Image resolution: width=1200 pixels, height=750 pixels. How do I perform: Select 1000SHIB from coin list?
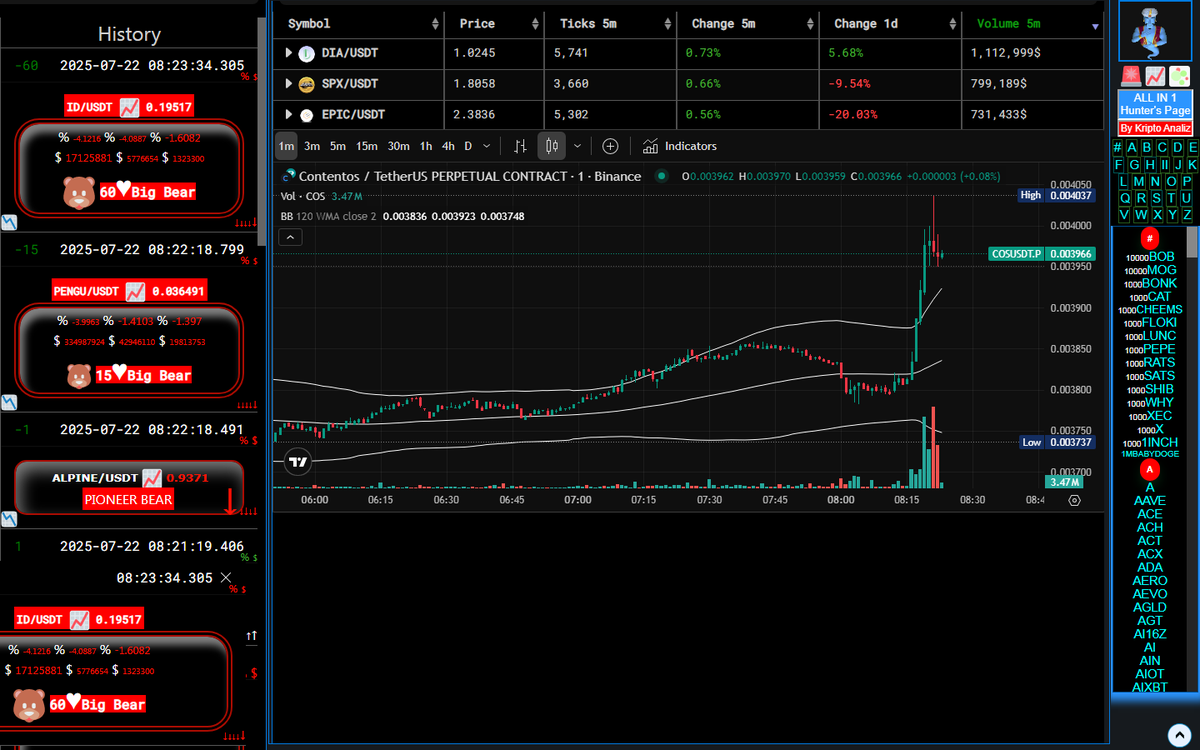1149,389
